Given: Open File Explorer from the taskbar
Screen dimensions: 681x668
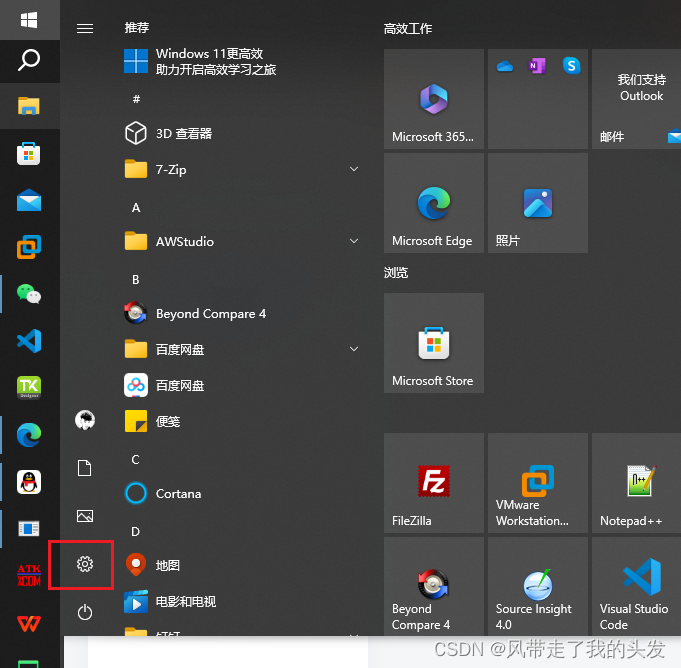Looking at the screenshot, I should point(29,106).
